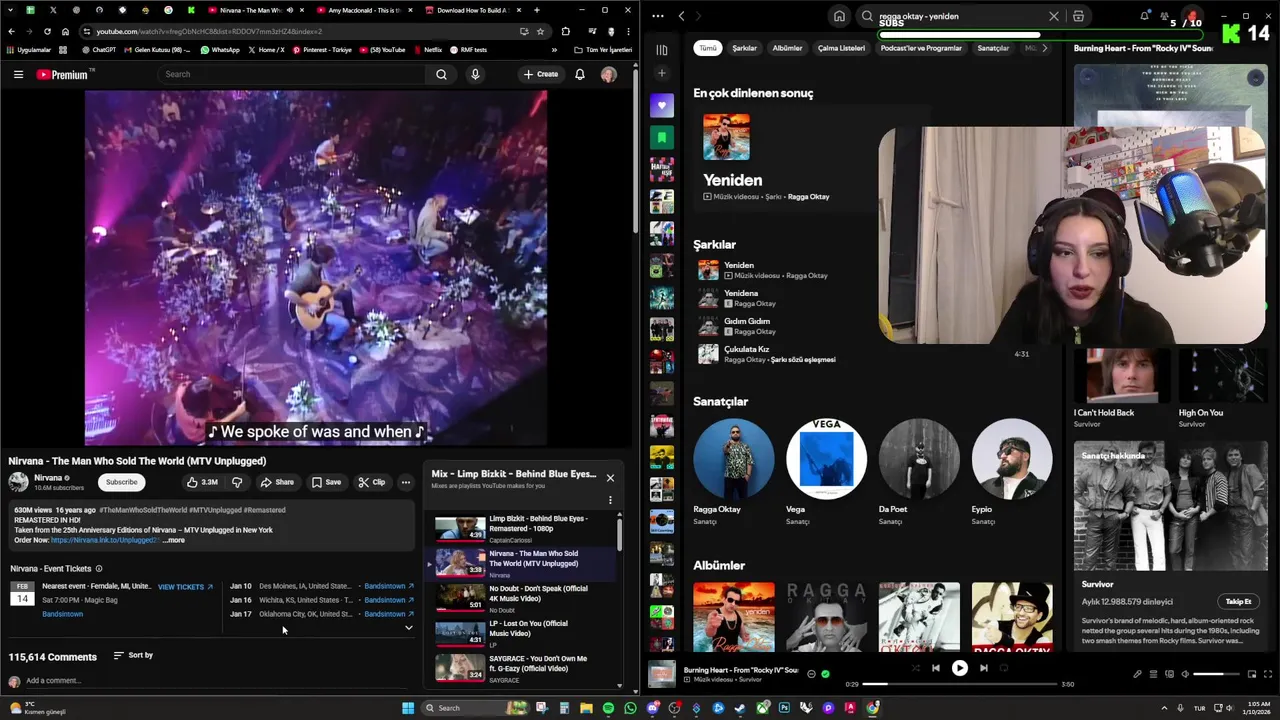Viewport: 1280px width, 720px height.
Task: Open YouTube notifications bell
Action: point(579,74)
